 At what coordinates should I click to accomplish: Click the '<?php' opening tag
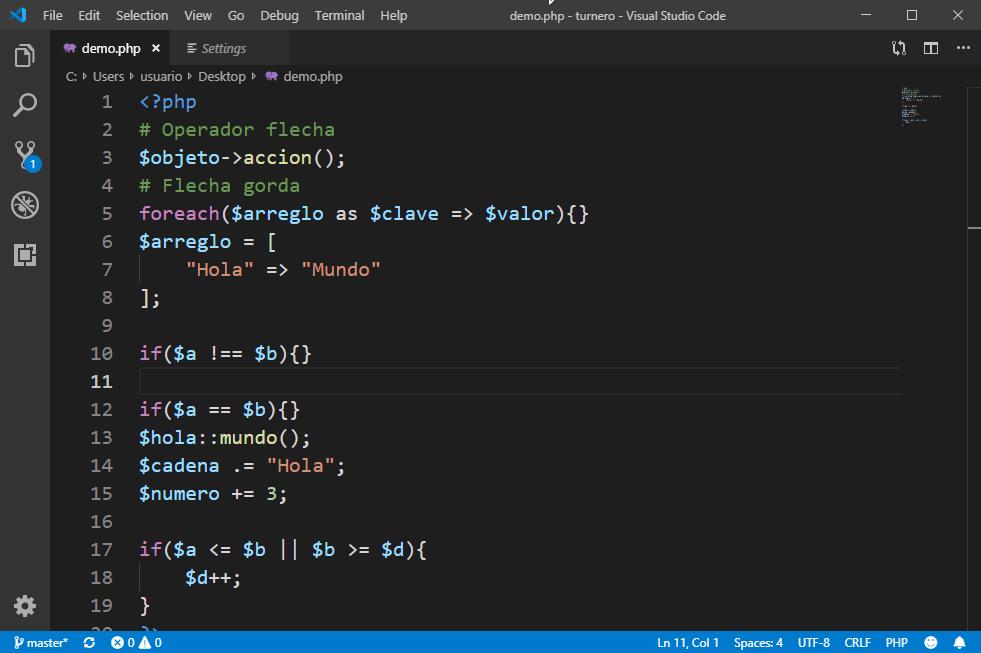pyautogui.click(x=168, y=102)
